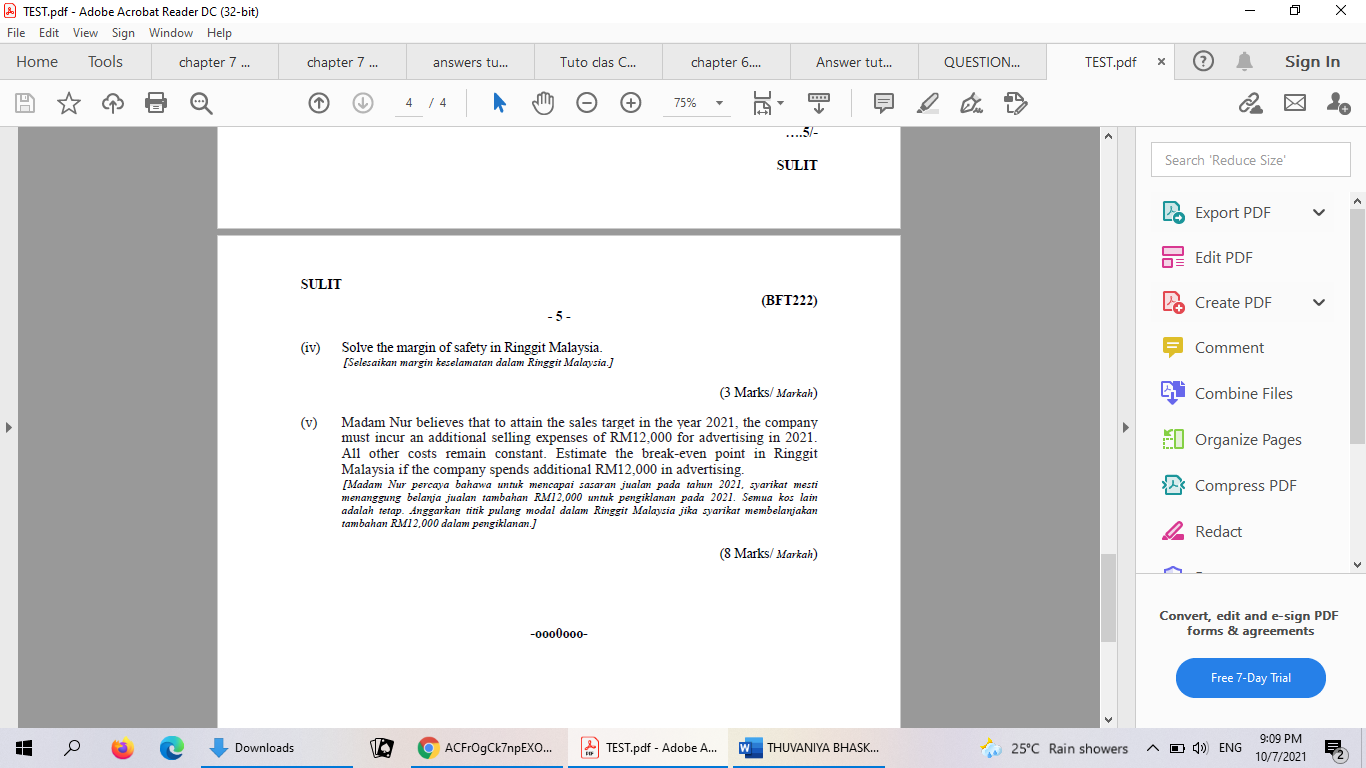Save the PDF file
1366x768 pixels.
[x=24, y=102]
